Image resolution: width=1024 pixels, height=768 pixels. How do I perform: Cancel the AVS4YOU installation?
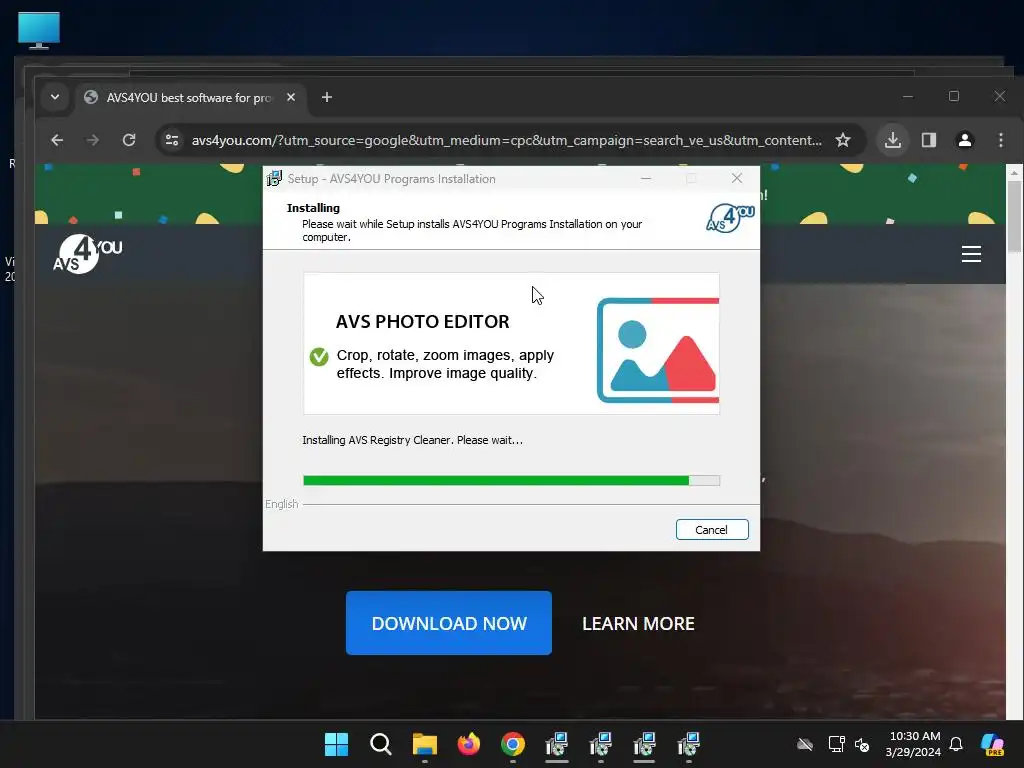coord(712,530)
